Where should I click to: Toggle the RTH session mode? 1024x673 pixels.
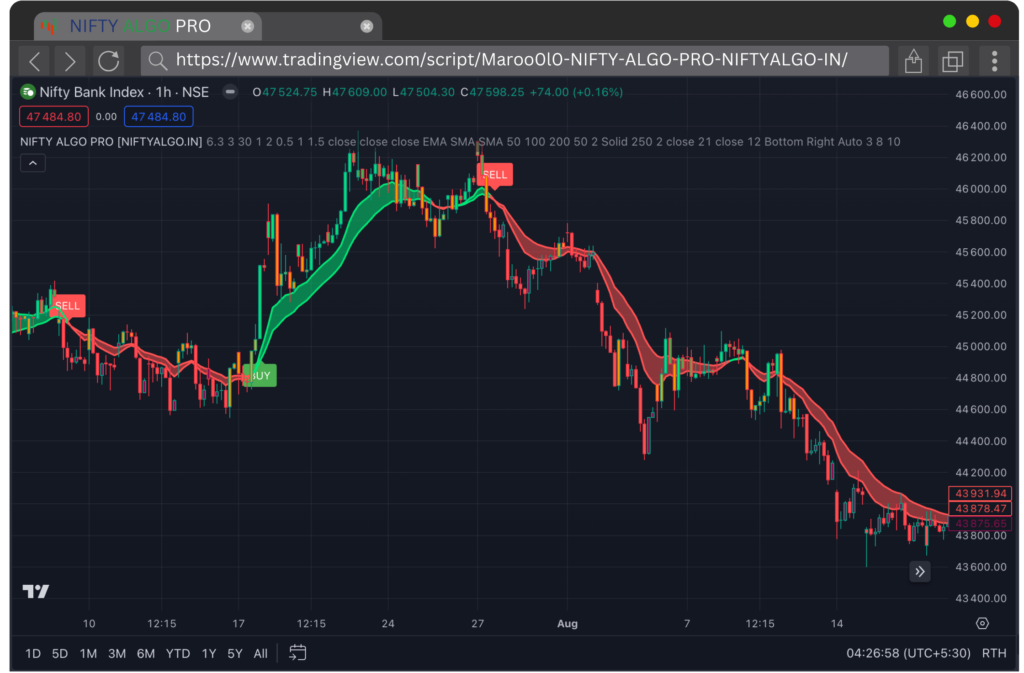point(994,652)
